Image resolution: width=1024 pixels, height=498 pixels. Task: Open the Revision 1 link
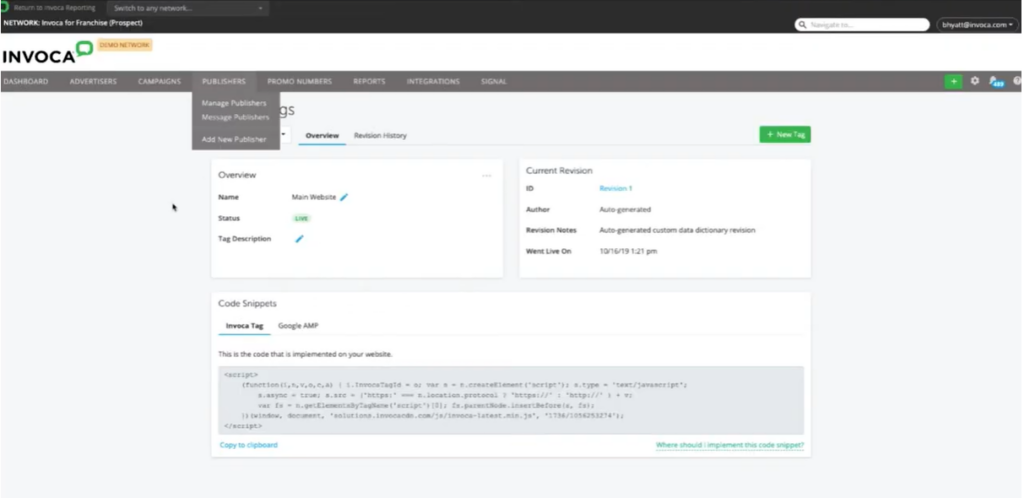tap(616, 189)
